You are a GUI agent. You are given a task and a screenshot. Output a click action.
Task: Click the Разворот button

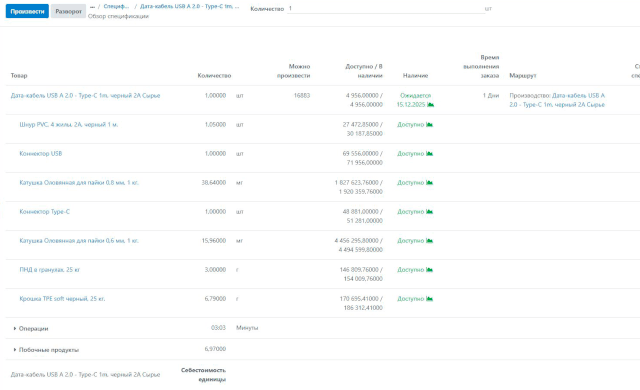(69, 11)
